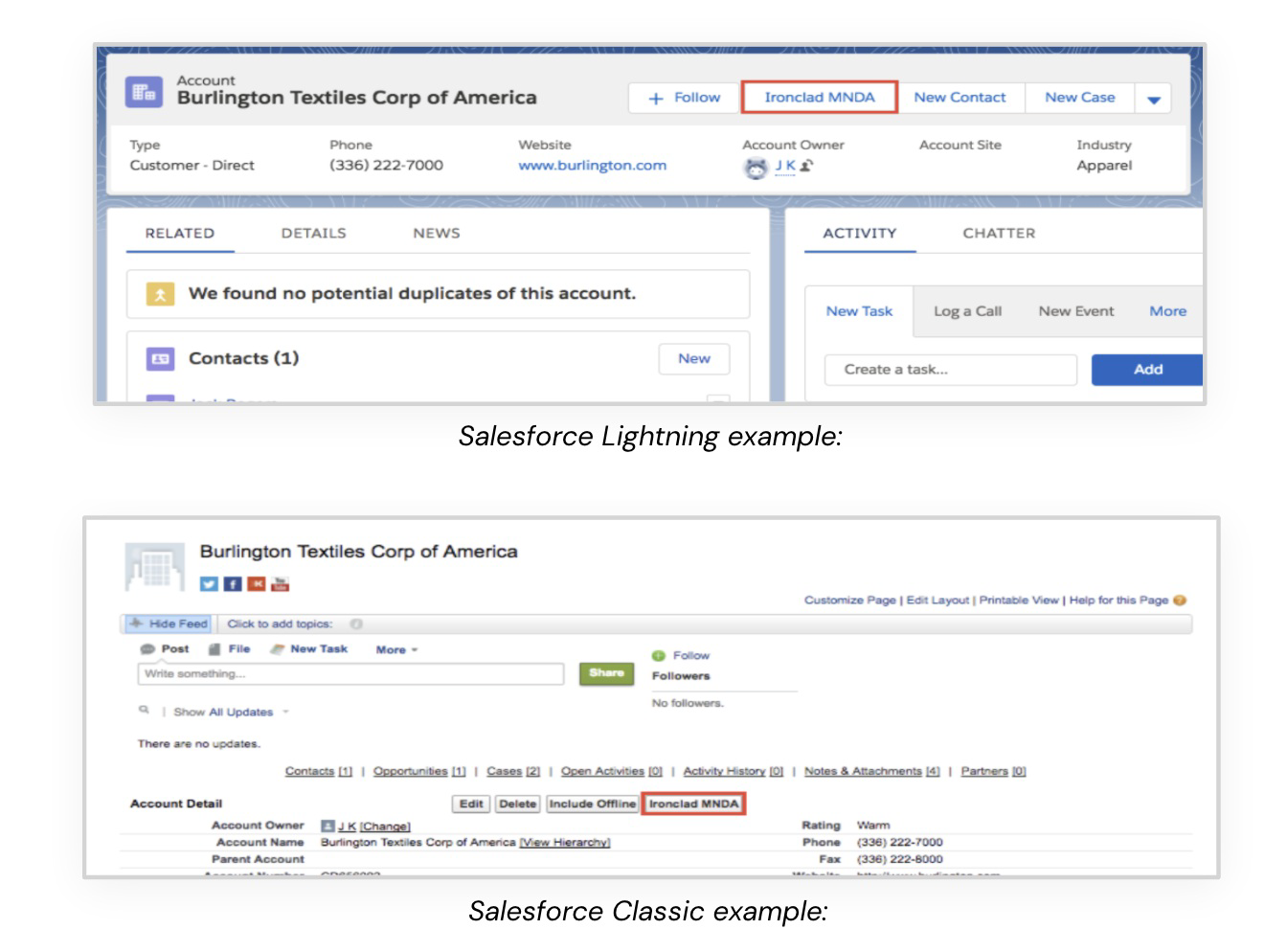Click the [Change] owner link in Classic

coord(385,826)
